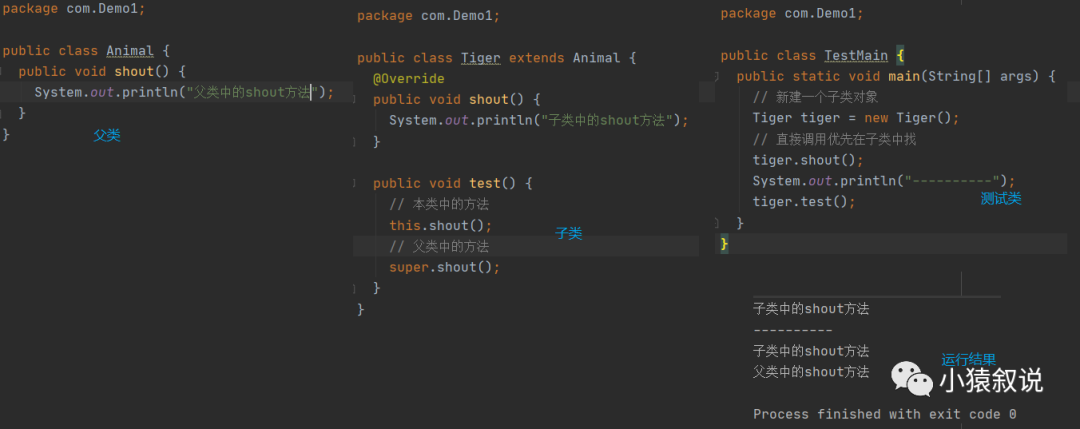This screenshot has width=1080, height=429.
Task: Click the @Override annotation
Action: (x=408, y=79)
